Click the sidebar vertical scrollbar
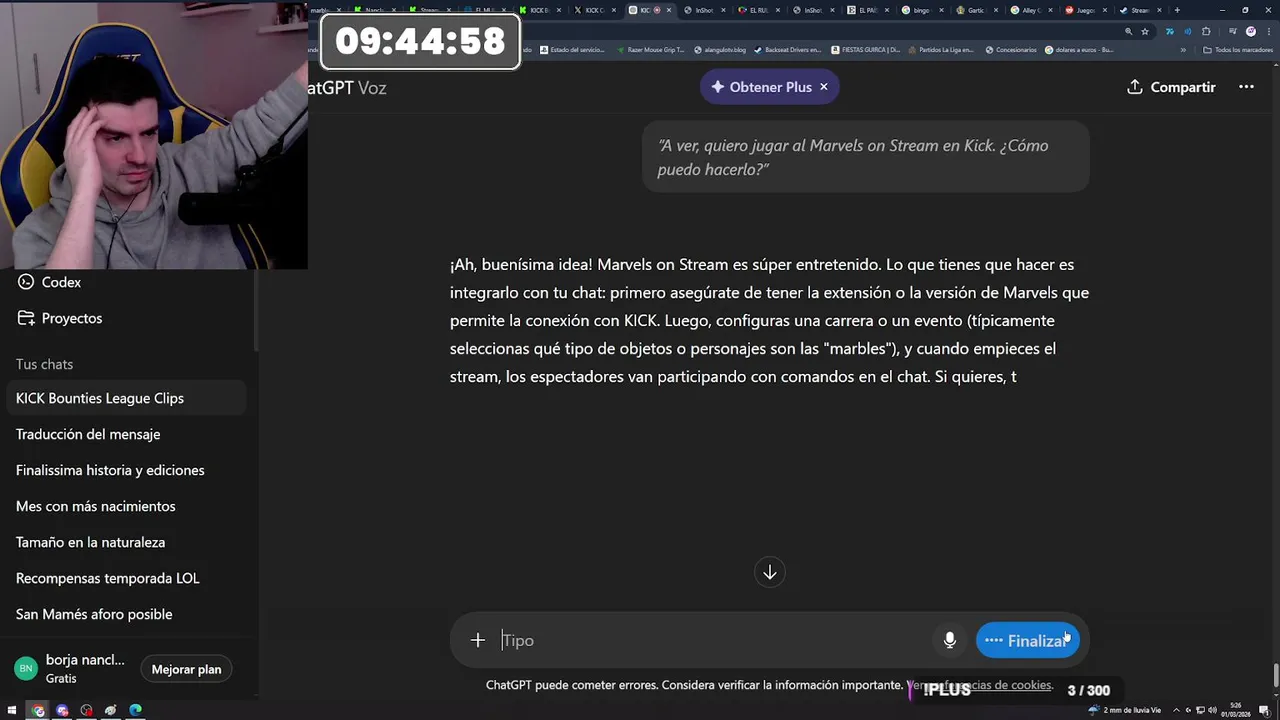 click(x=256, y=310)
